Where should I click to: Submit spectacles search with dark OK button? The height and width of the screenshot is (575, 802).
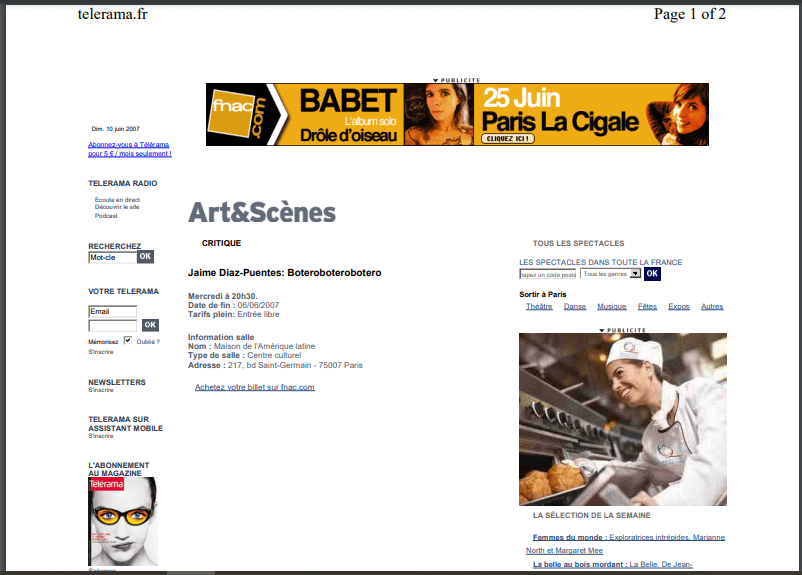[x=652, y=274]
